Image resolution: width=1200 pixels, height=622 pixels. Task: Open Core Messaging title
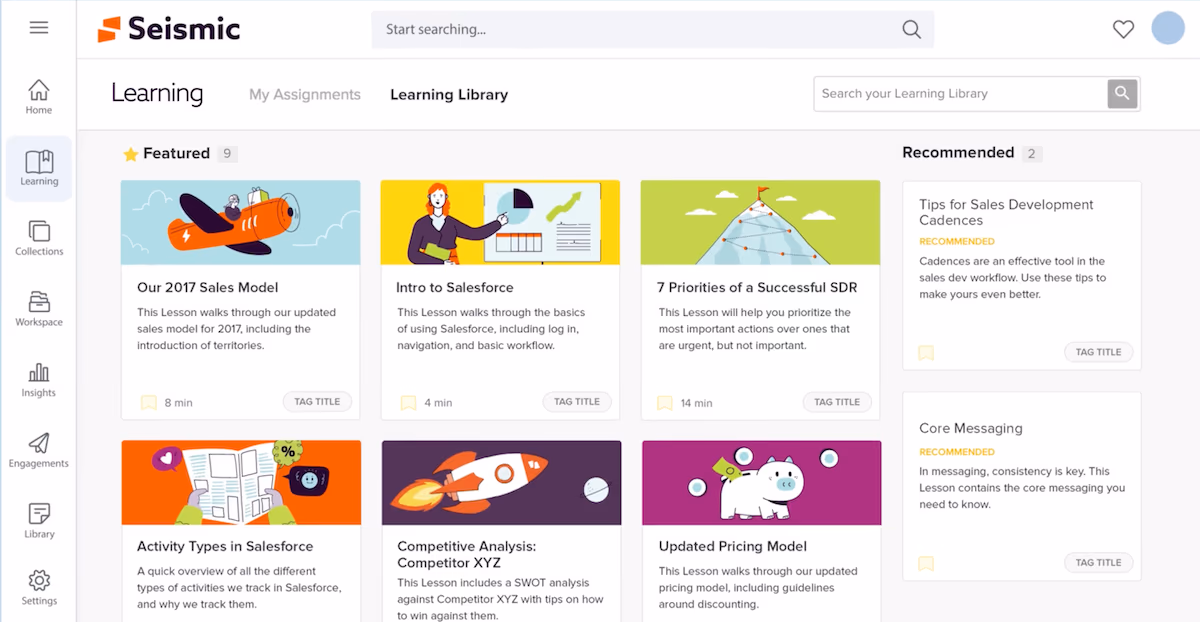click(971, 429)
